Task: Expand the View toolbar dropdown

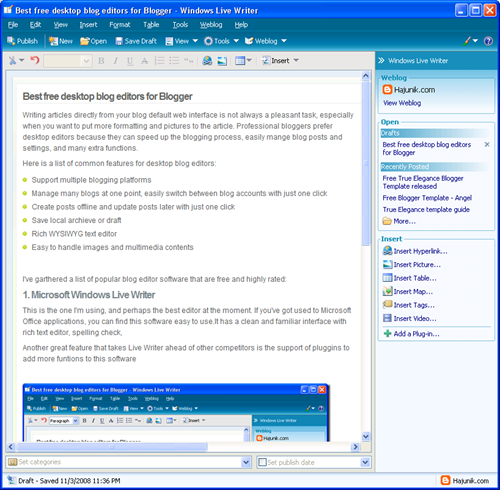Action: (195, 41)
